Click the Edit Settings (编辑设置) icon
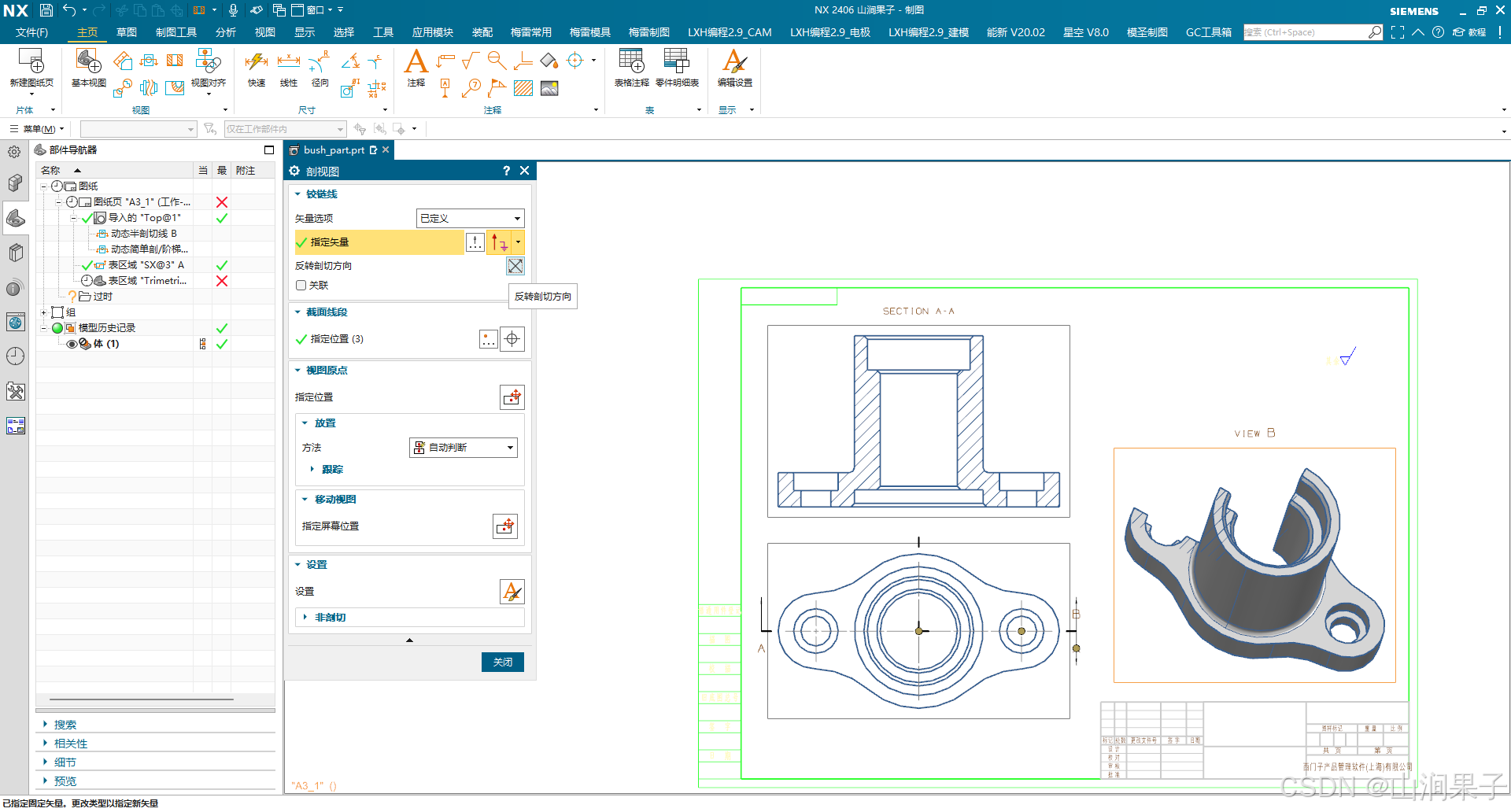The image size is (1511, 812). (x=735, y=61)
